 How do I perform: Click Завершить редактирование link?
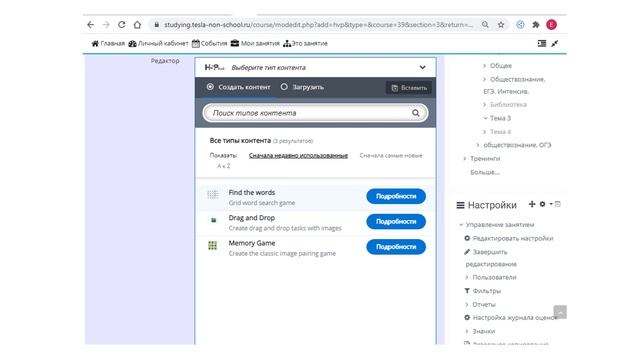pyautogui.click(x=491, y=258)
